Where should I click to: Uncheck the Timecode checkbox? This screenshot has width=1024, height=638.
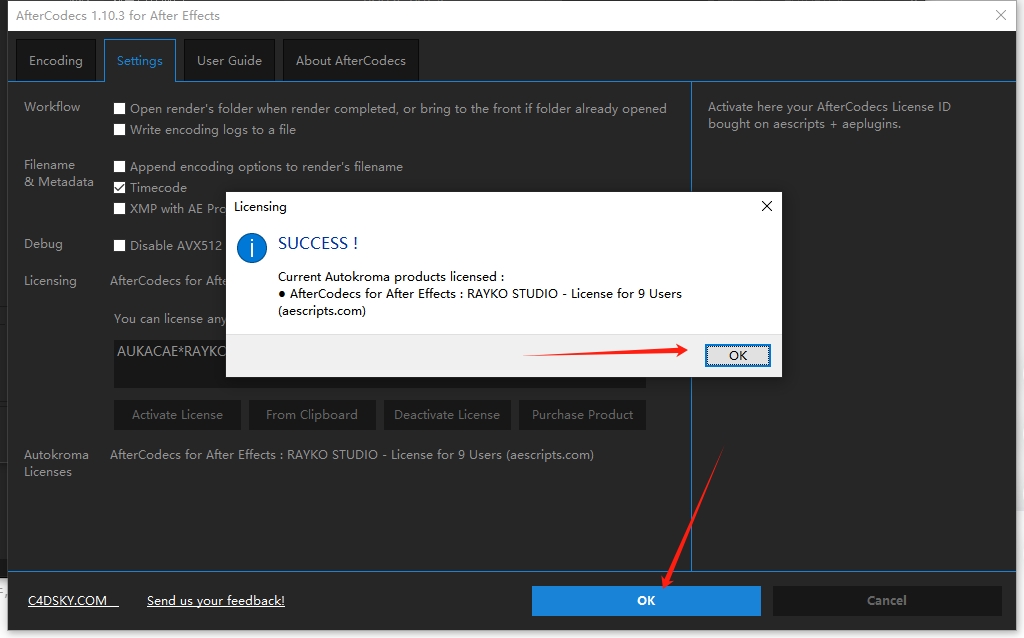pyautogui.click(x=120, y=187)
